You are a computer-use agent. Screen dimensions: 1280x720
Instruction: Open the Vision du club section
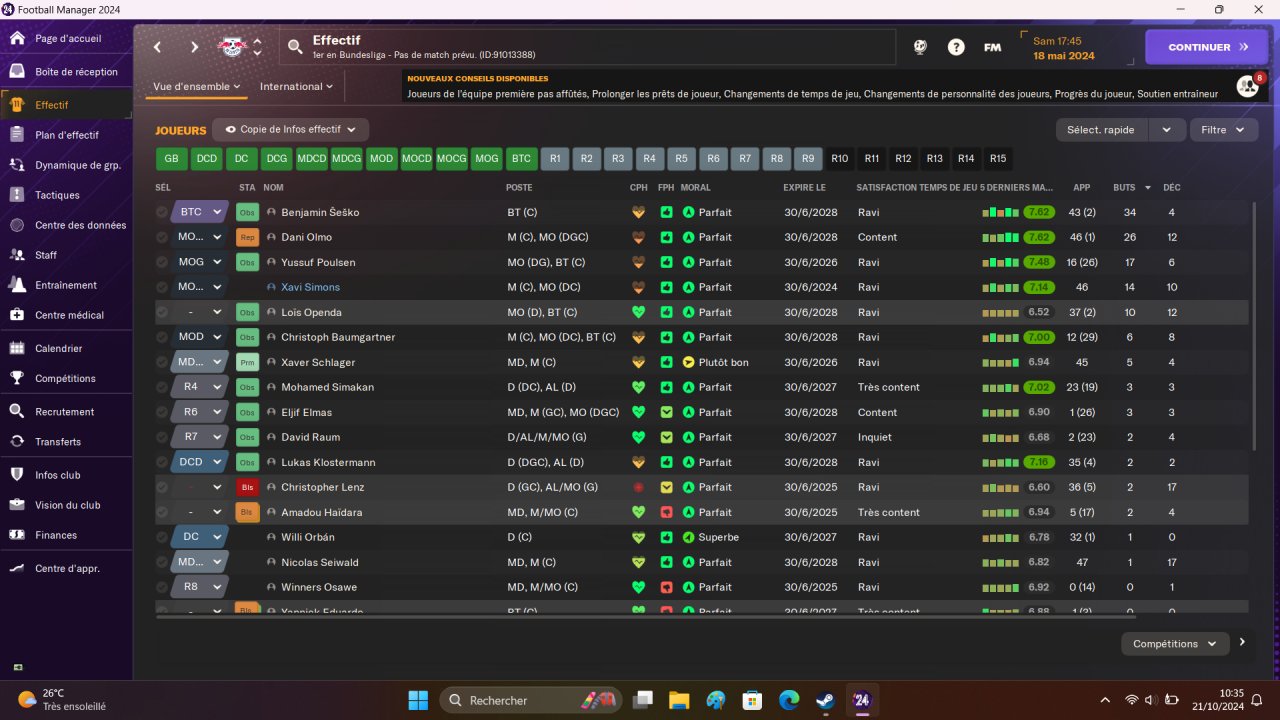click(x=65, y=505)
